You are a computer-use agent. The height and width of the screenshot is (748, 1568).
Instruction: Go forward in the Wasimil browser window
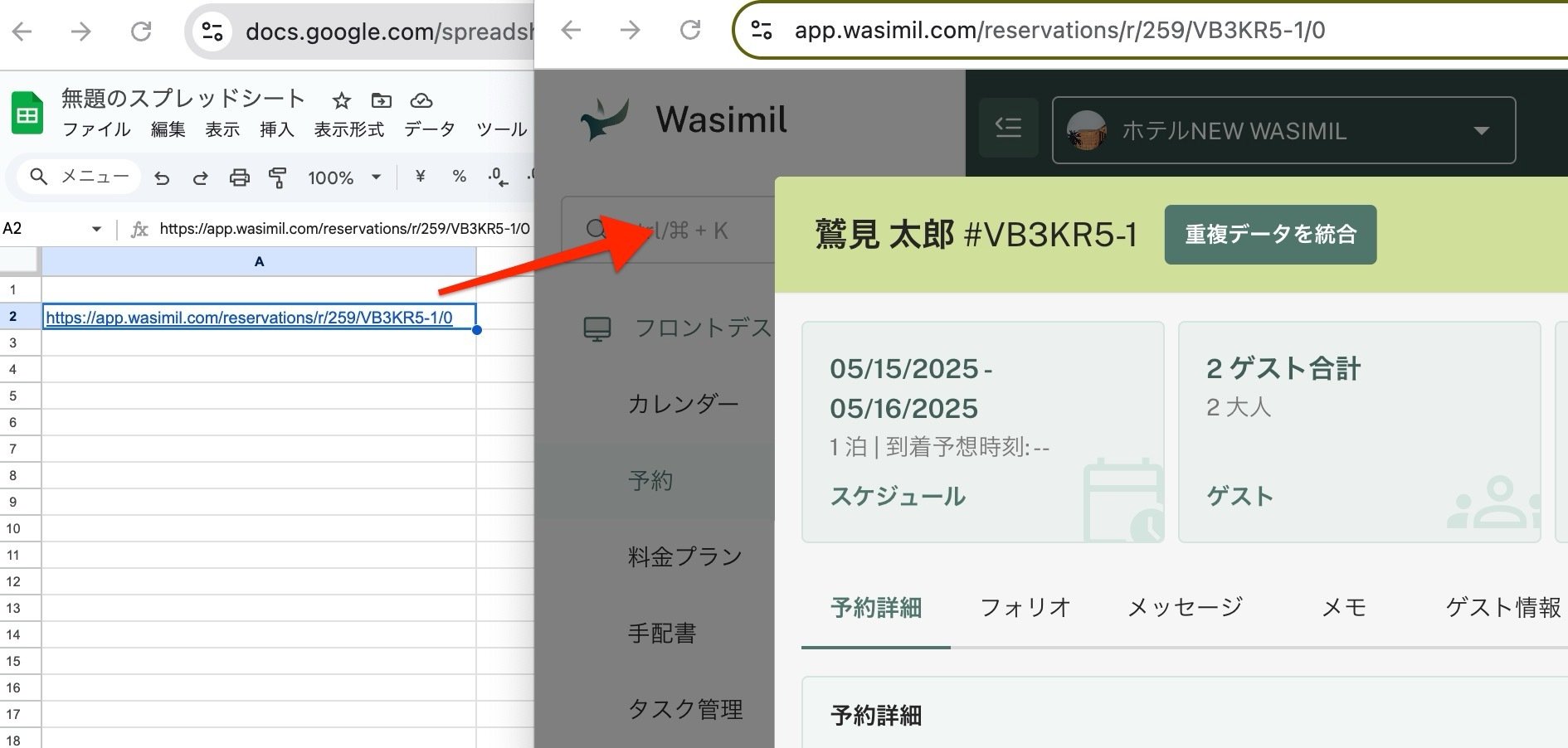pyautogui.click(x=631, y=31)
